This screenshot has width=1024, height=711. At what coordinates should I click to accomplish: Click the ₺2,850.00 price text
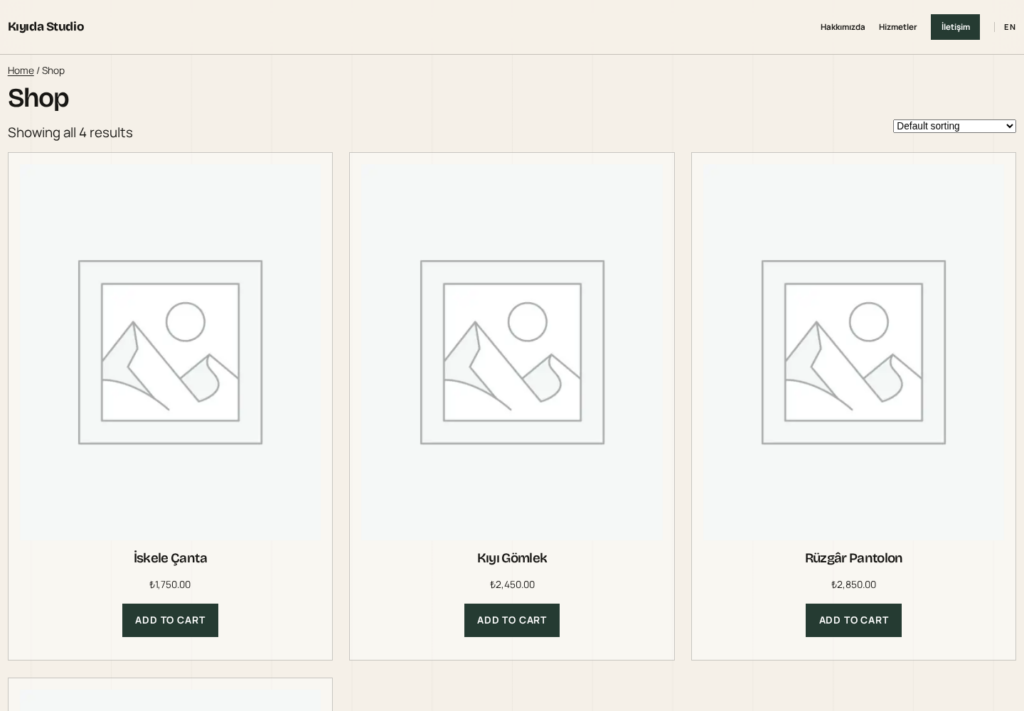(854, 584)
